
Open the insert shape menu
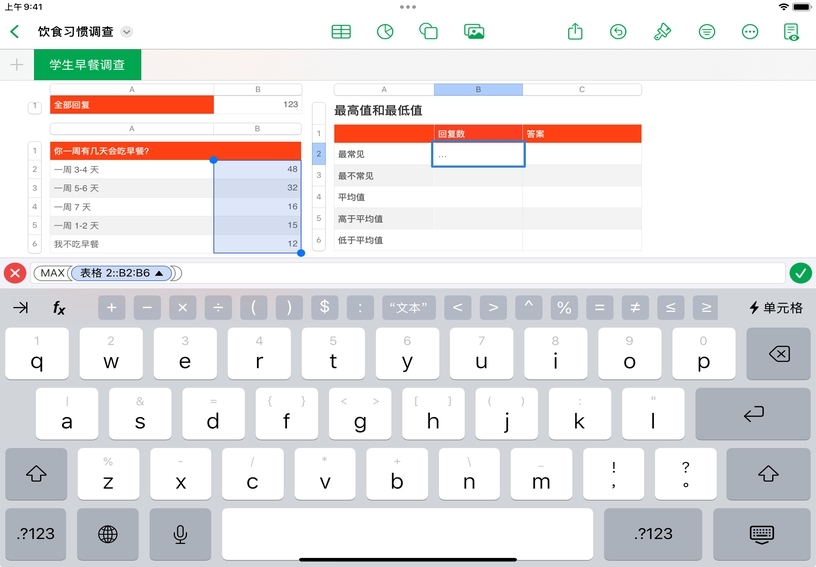tap(429, 31)
